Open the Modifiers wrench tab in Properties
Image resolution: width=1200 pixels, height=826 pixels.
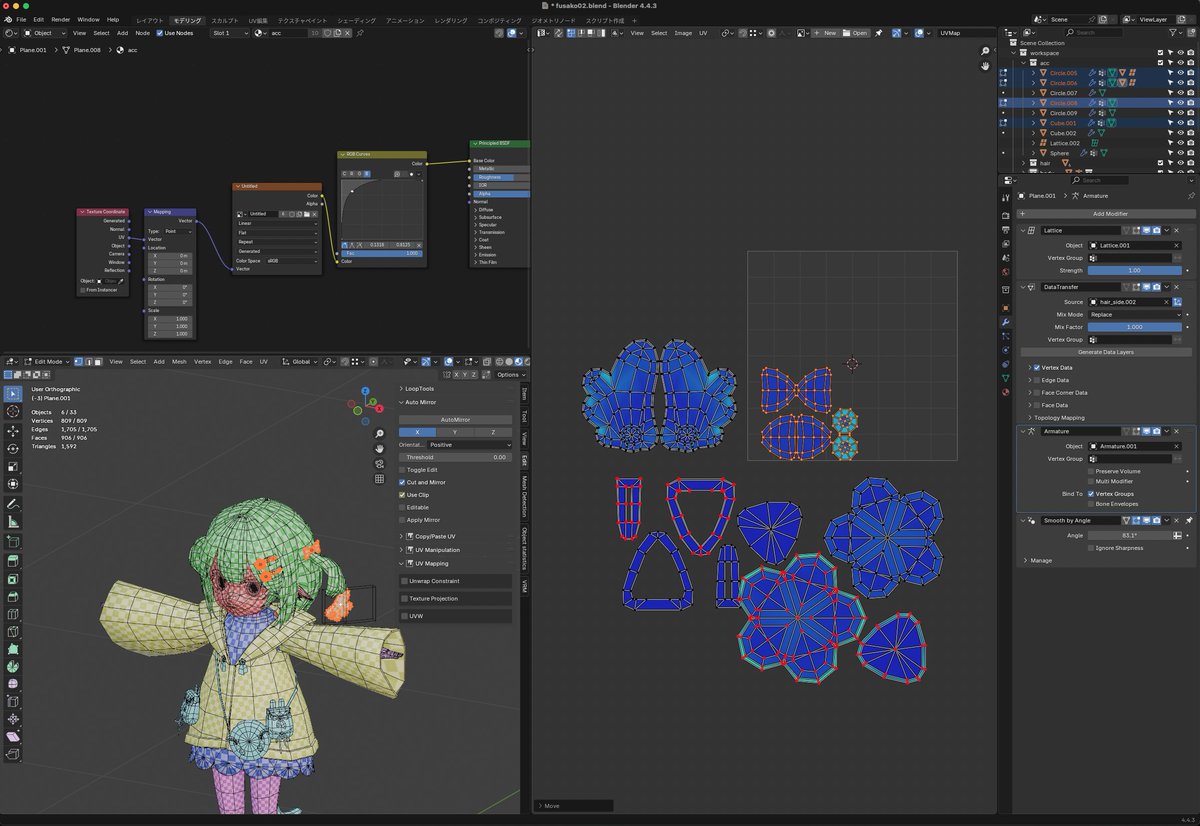(1006, 322)
